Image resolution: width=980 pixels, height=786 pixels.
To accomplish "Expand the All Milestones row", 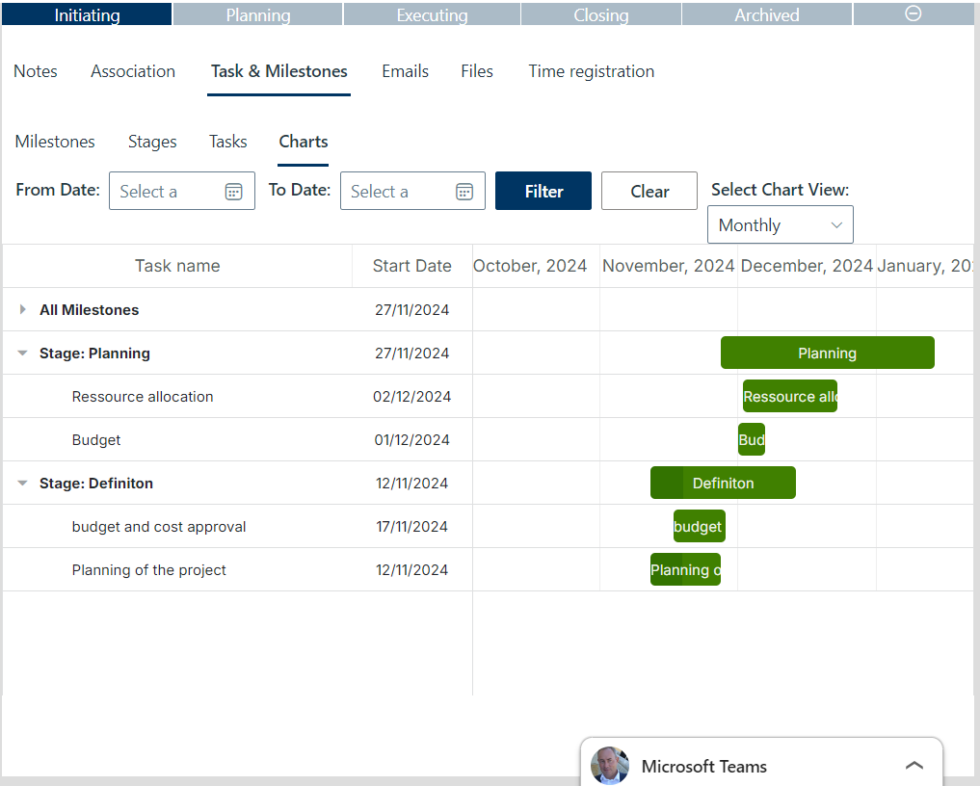I will coord(22,309).
